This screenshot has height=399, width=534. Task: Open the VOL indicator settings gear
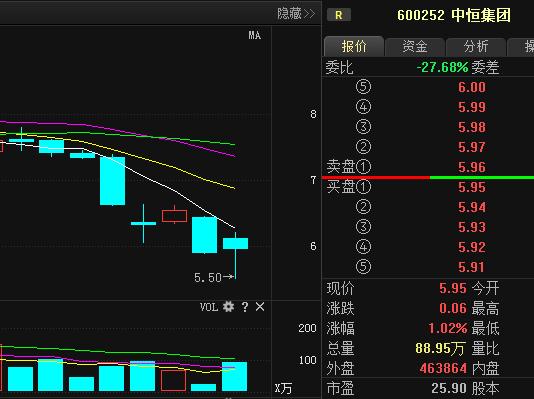[x=228, y=307]
